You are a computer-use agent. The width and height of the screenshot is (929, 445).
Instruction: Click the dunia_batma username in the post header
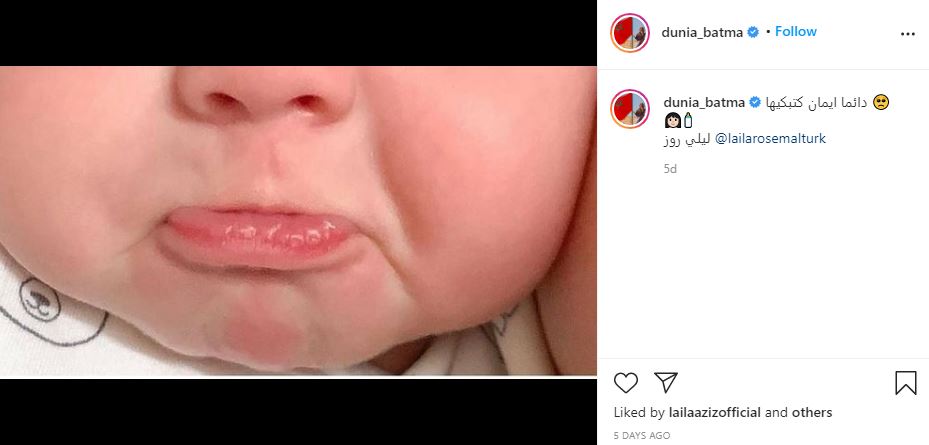[702, 32]
